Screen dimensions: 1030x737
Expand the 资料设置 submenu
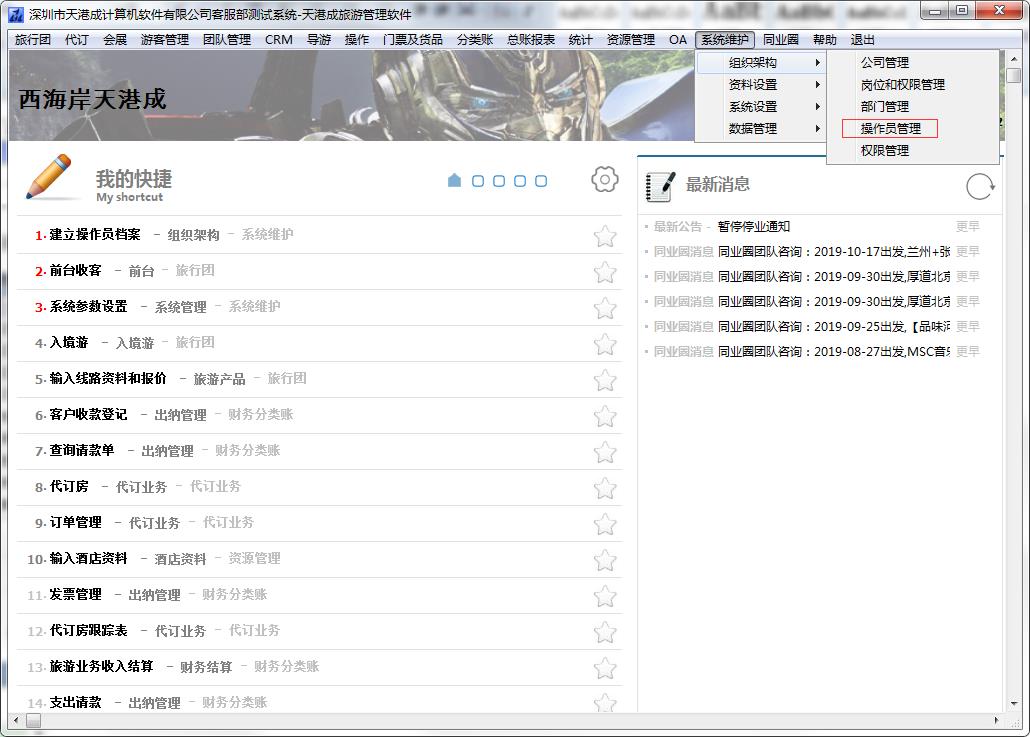760,85
